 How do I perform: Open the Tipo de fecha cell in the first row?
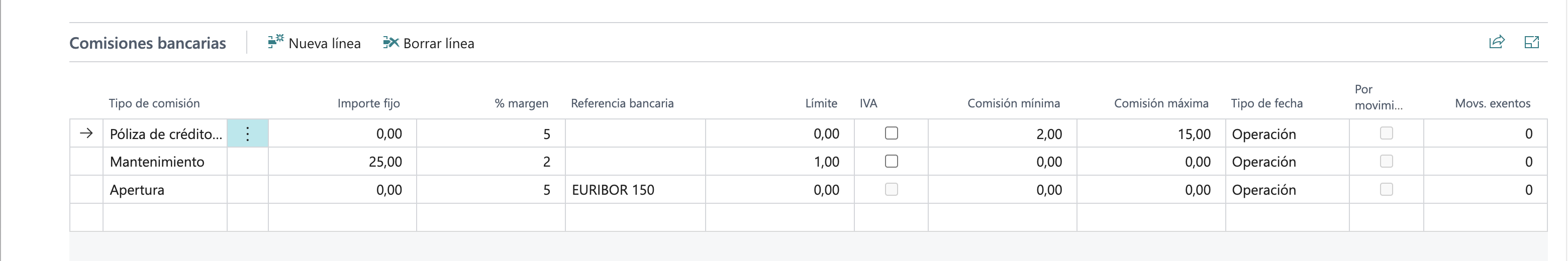click(1286, 134)
